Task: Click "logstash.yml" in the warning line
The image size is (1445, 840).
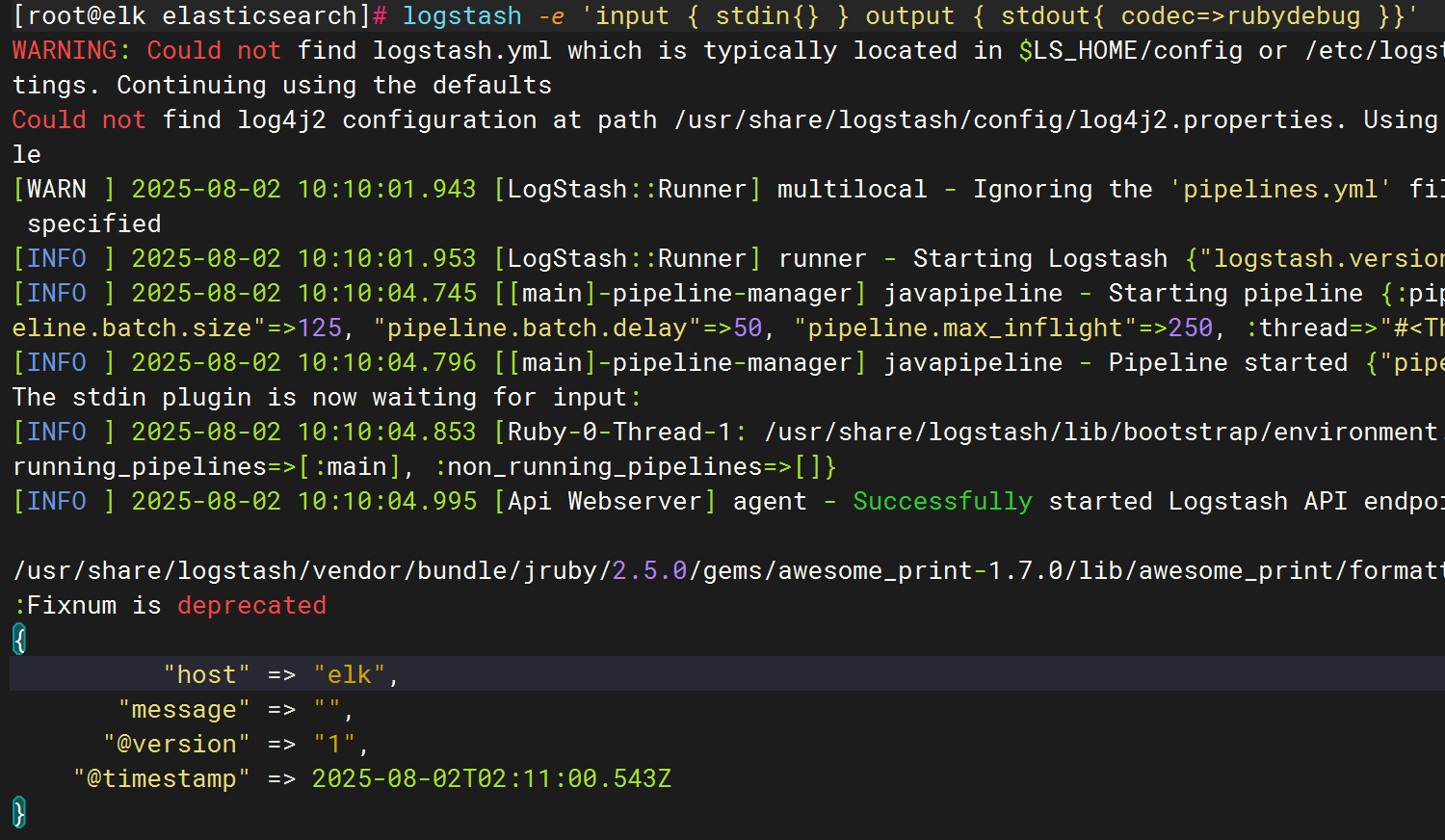Action: 462,51
